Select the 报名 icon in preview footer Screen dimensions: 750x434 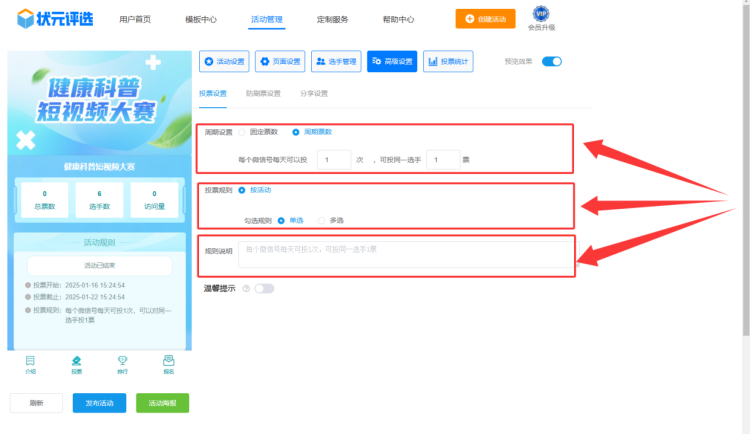point(168,362)
